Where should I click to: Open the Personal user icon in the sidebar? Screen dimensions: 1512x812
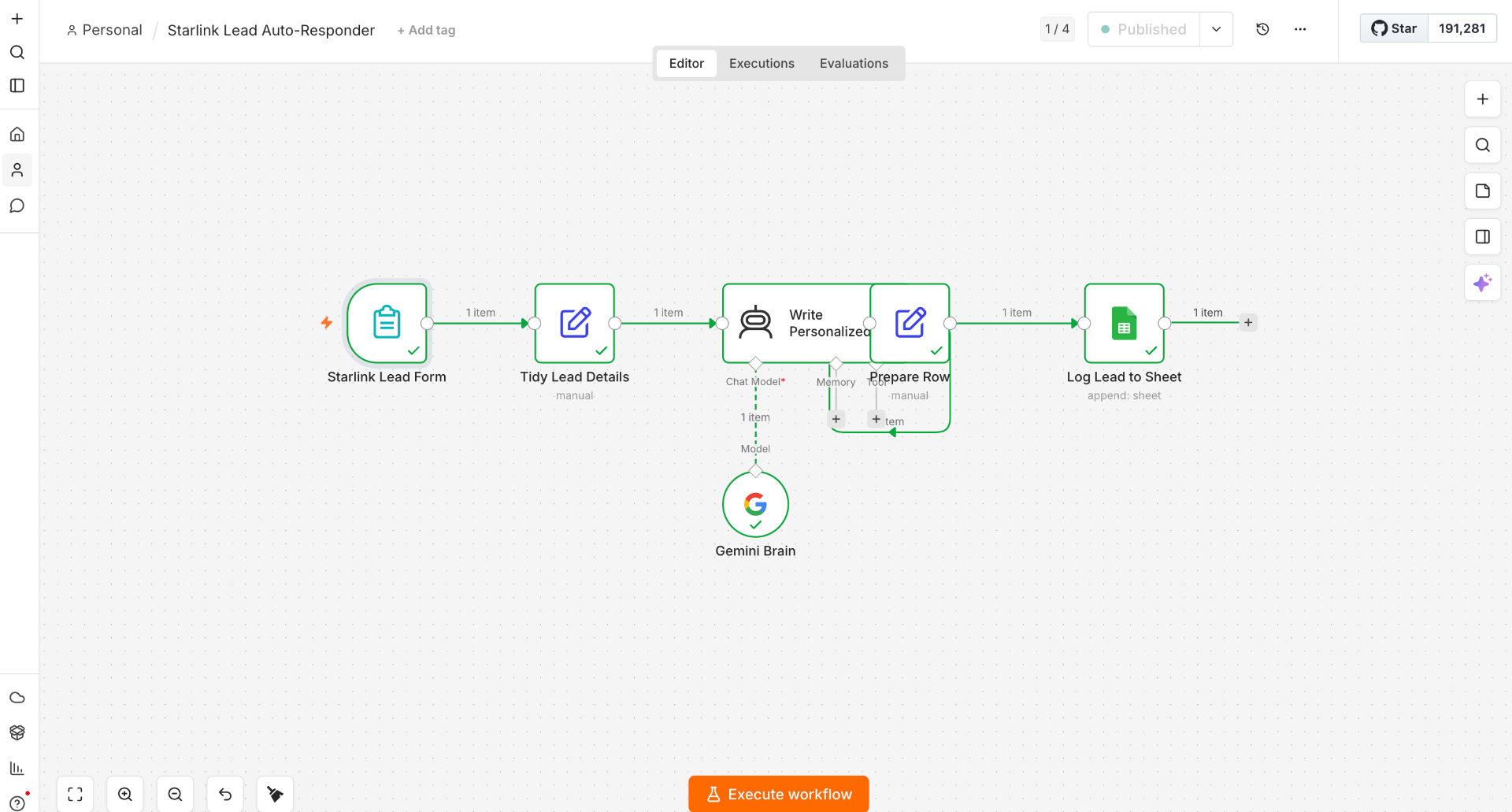(17, 170)
